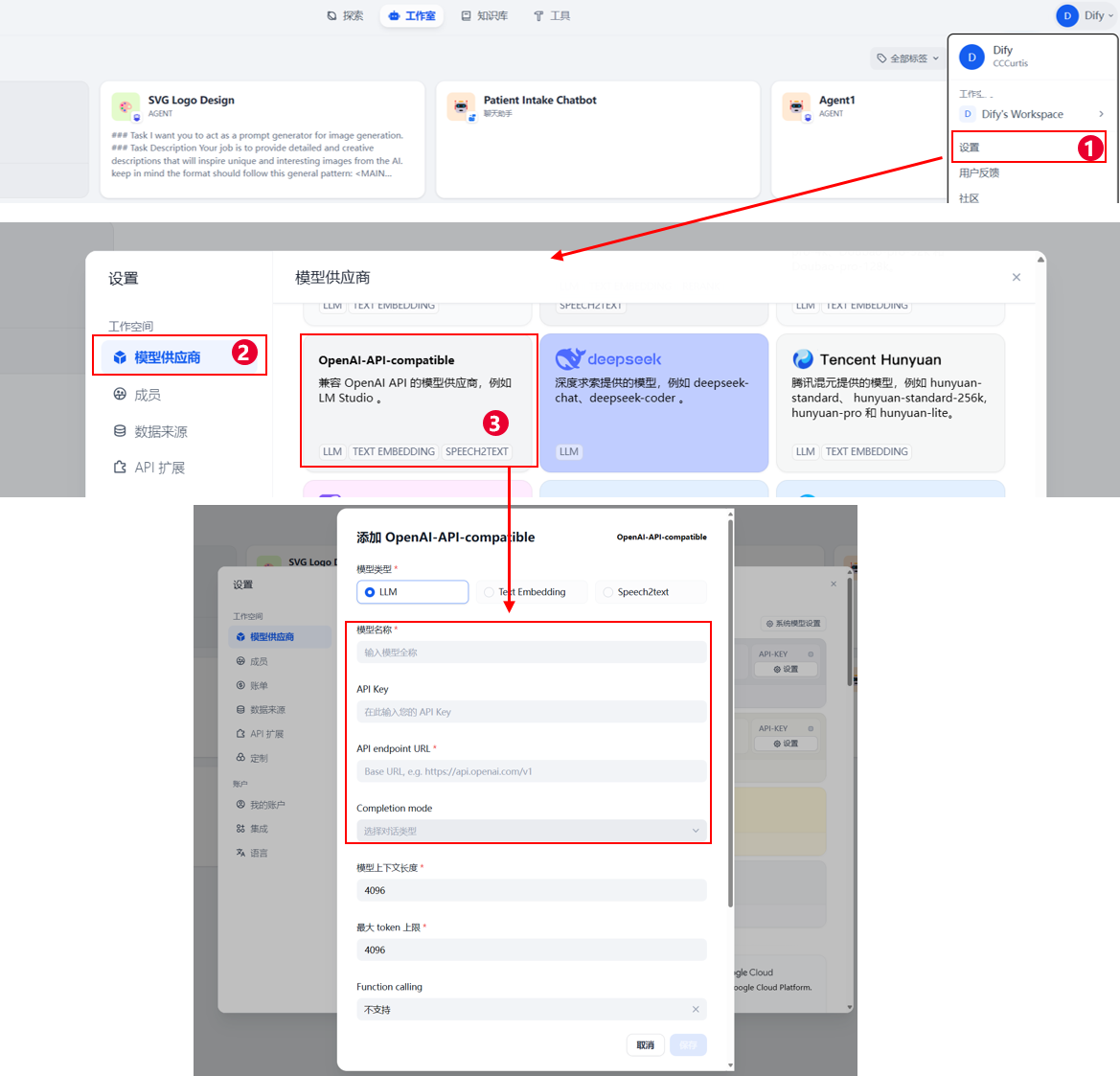Click the gear icon in 系统模型设置
The width and height of the screenshot is (1120, 1076).
769,624
